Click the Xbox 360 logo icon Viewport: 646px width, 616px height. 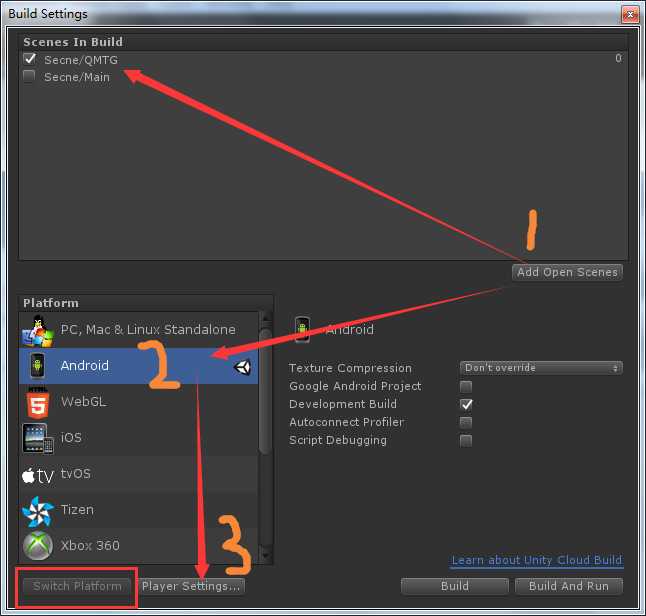(37, 546)
